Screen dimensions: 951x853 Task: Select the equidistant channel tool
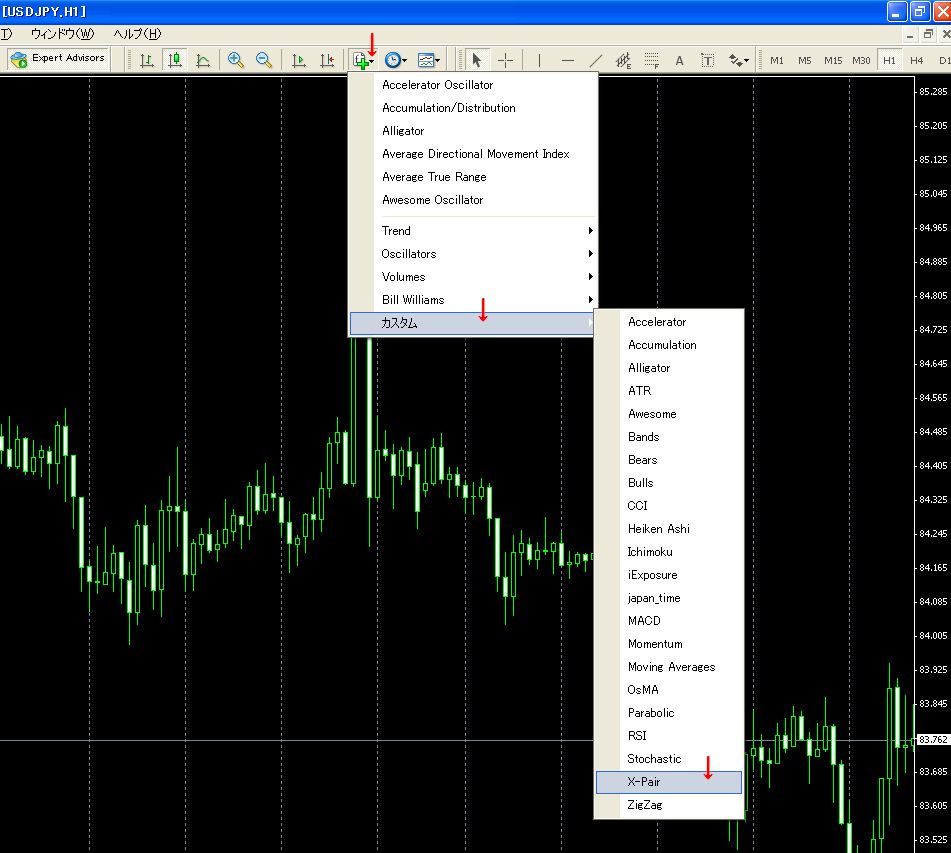[623, 60]
